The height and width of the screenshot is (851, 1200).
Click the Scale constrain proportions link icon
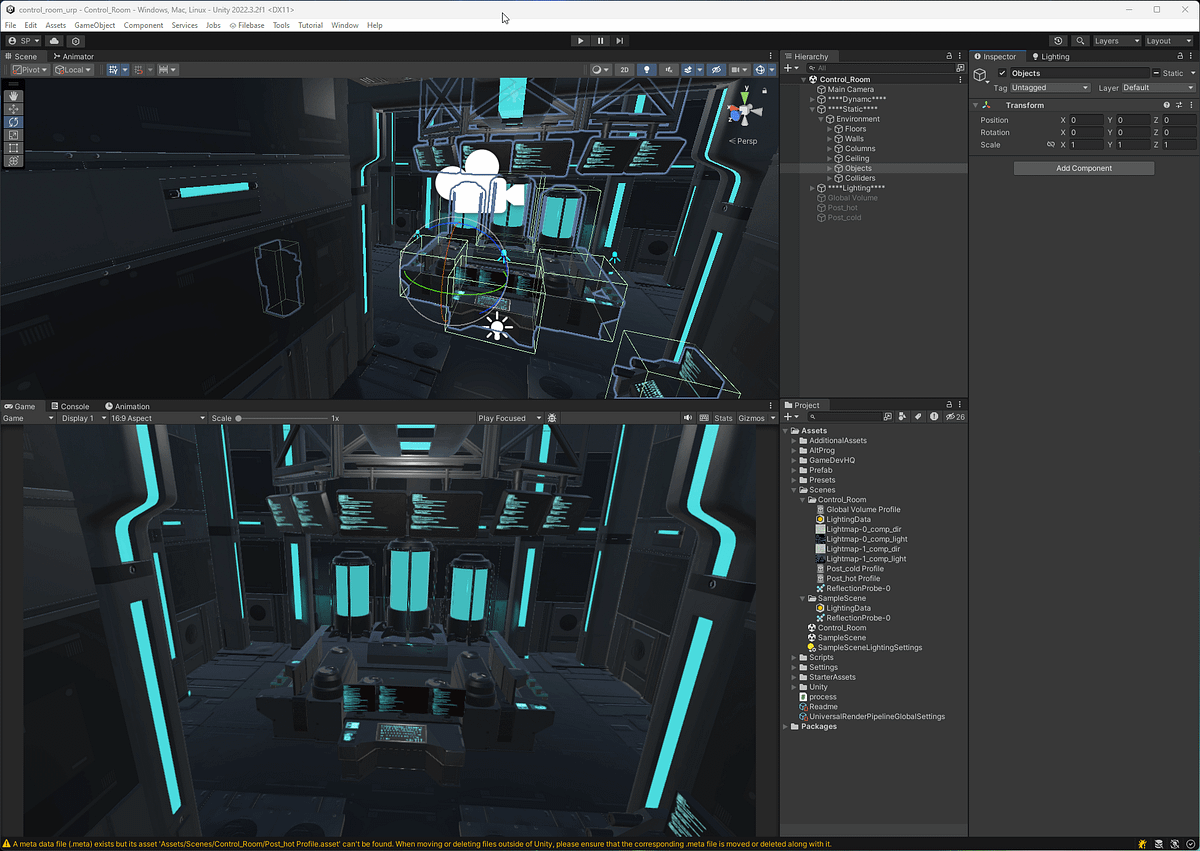click(1050, 145)
